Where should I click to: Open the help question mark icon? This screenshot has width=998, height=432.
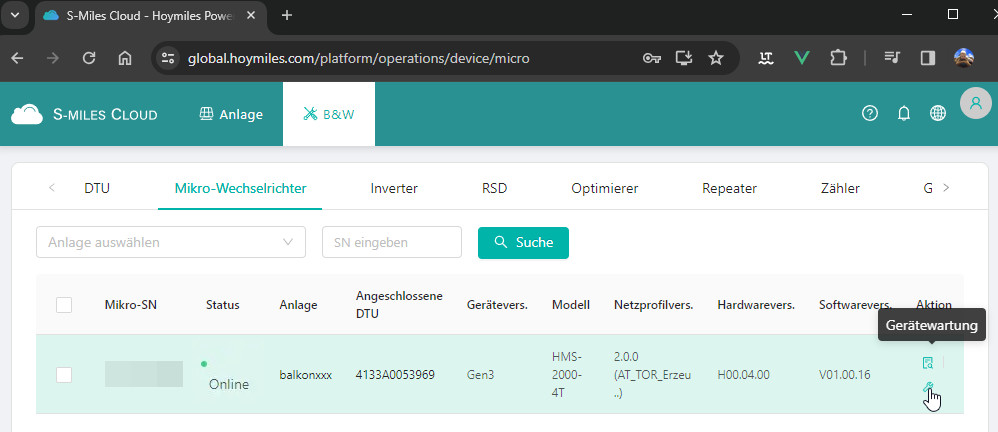coord(870,114)
